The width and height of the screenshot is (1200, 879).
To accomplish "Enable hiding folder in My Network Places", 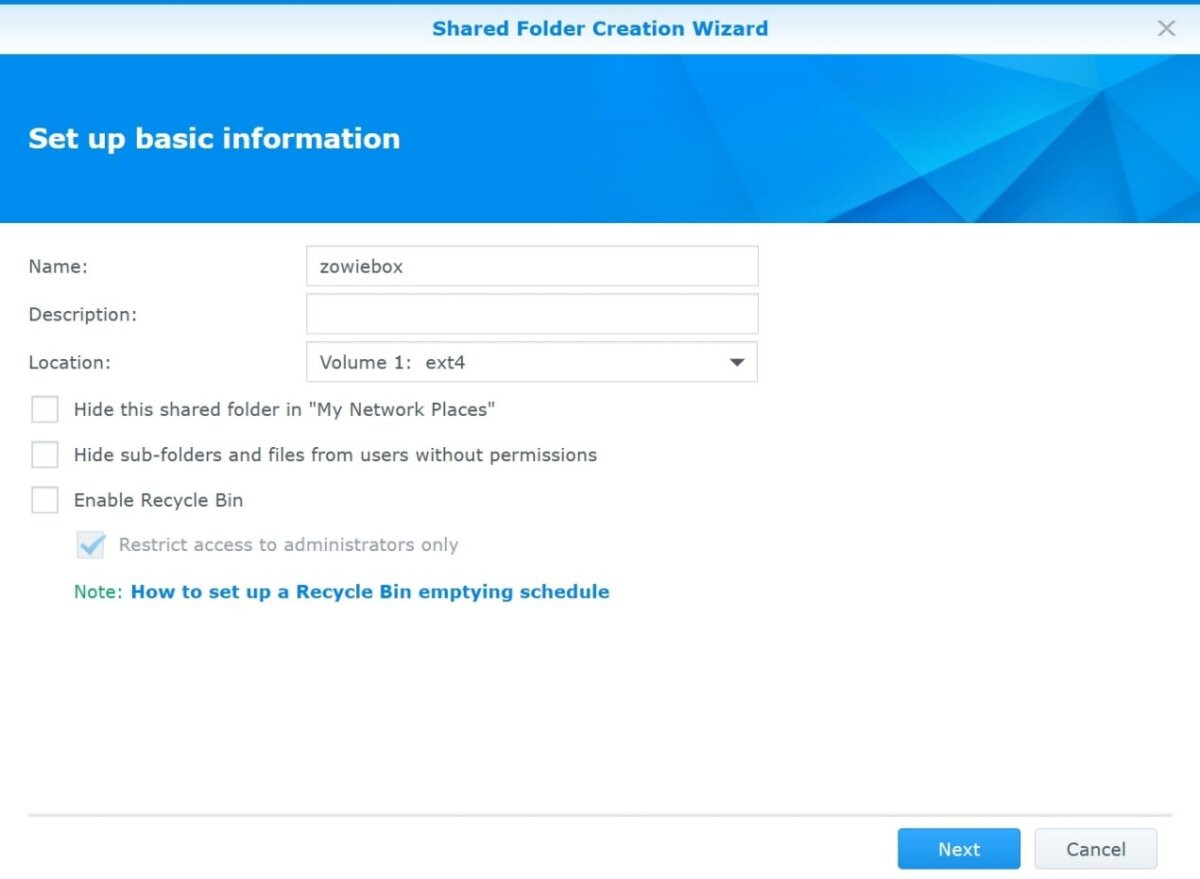I will click(44, 409).
